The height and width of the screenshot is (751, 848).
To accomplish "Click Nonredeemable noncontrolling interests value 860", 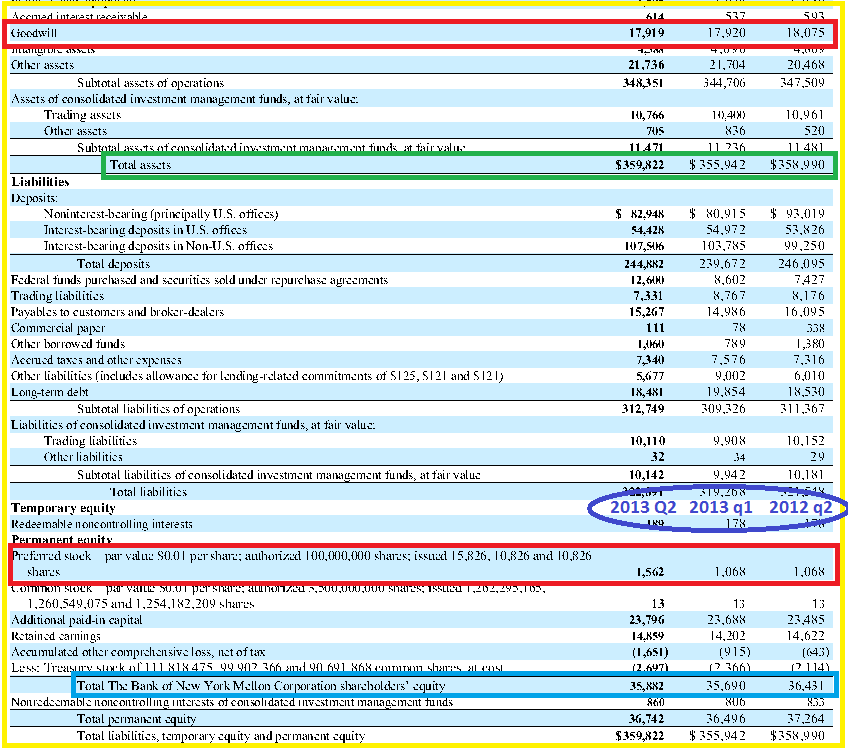I will pos(655,702).
